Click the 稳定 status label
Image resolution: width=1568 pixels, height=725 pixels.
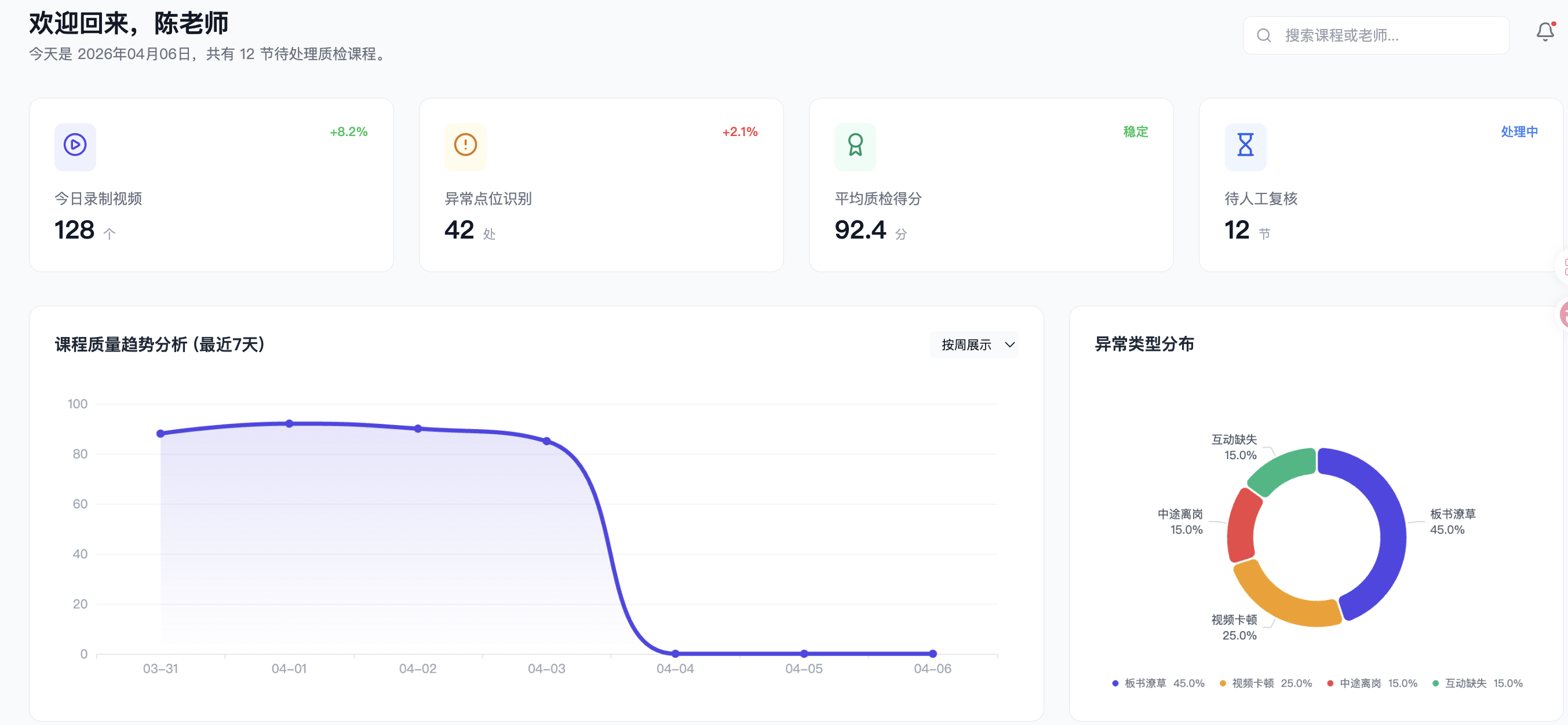(1135, 132)
